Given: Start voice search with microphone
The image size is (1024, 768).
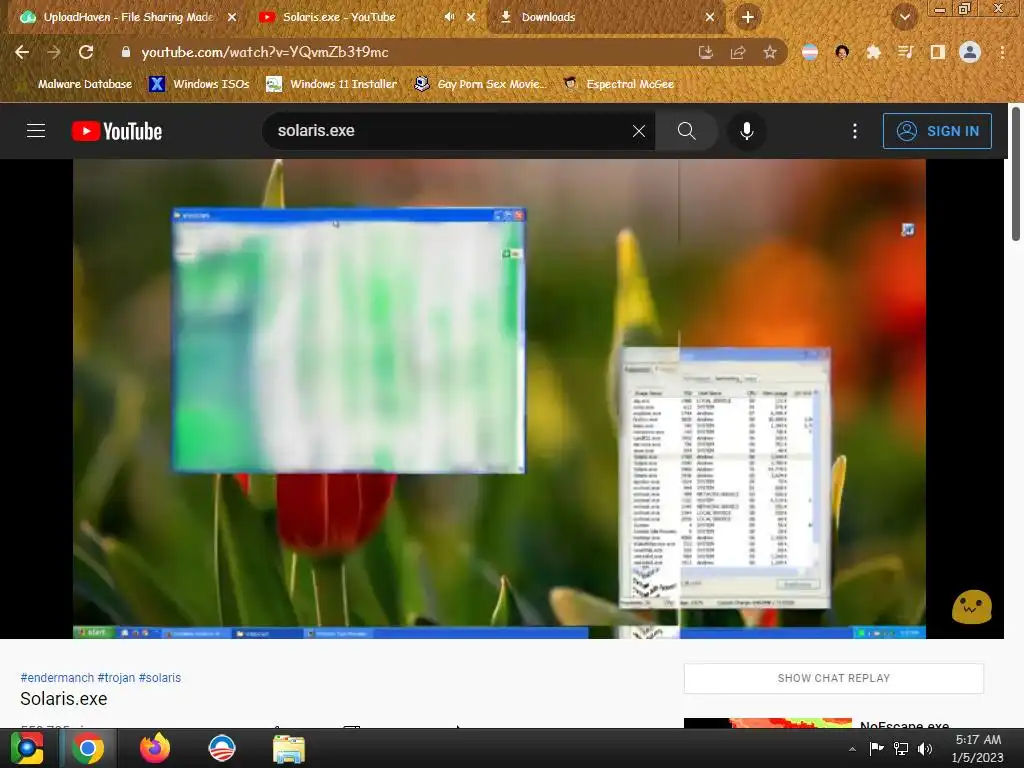Looking at the screenshot, I should click(746, 131).
